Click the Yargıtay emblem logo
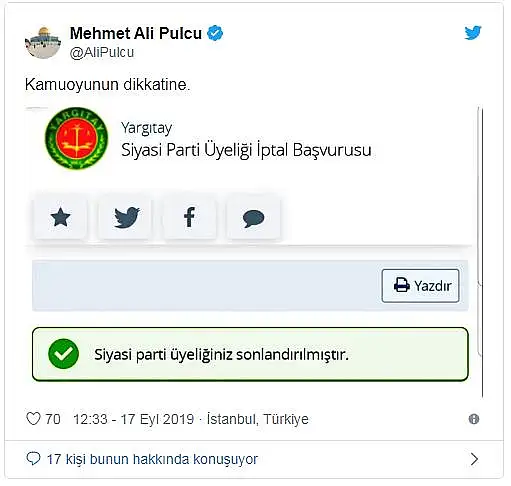 [x=77, y=138]
